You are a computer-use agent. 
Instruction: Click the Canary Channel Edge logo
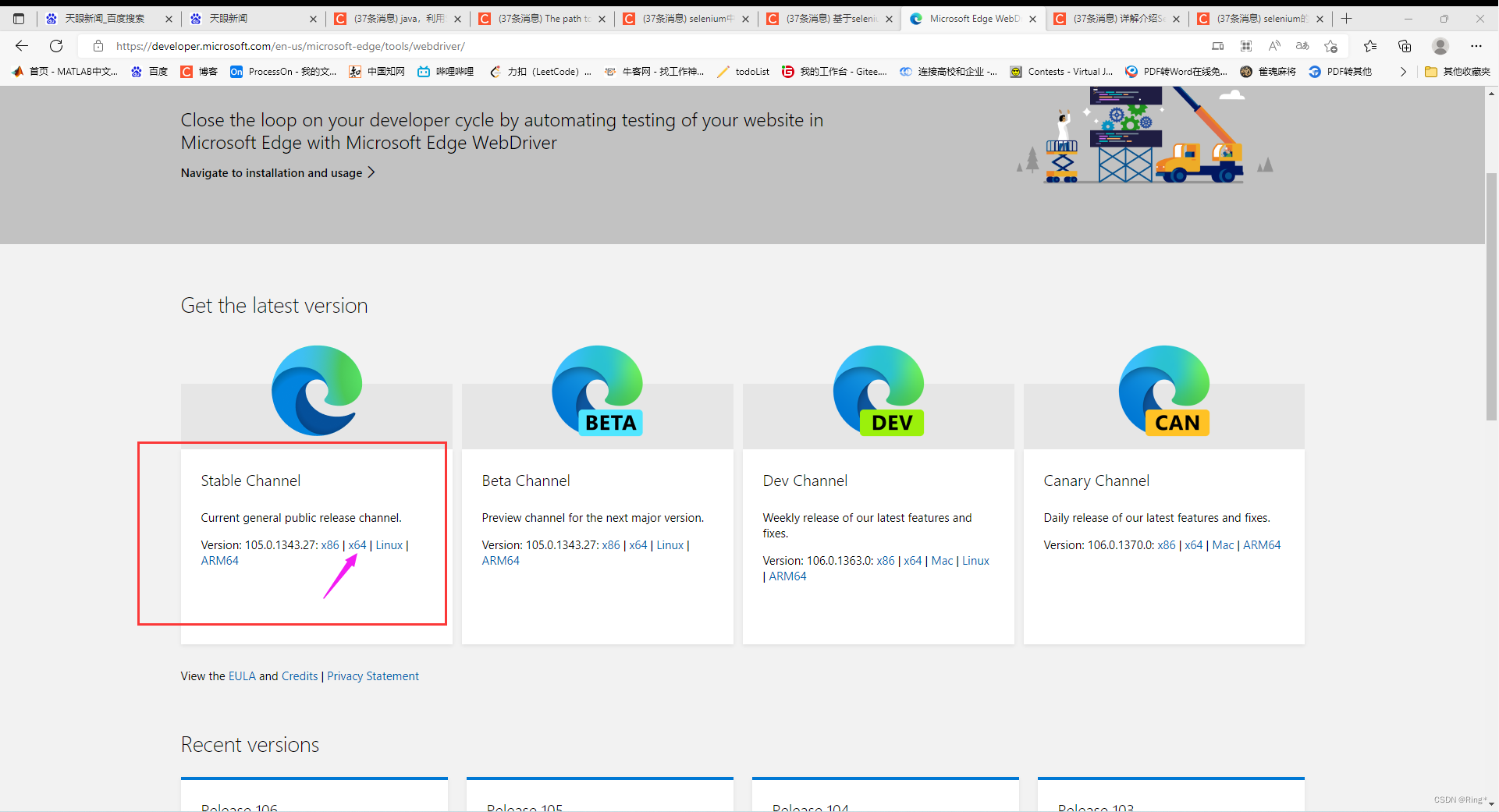pyautogui.click(x=1164, y=391)
